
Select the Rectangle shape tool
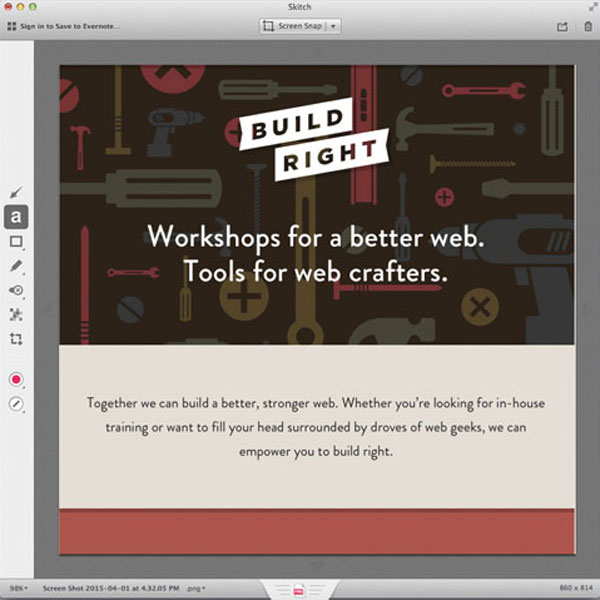(16, 241)
